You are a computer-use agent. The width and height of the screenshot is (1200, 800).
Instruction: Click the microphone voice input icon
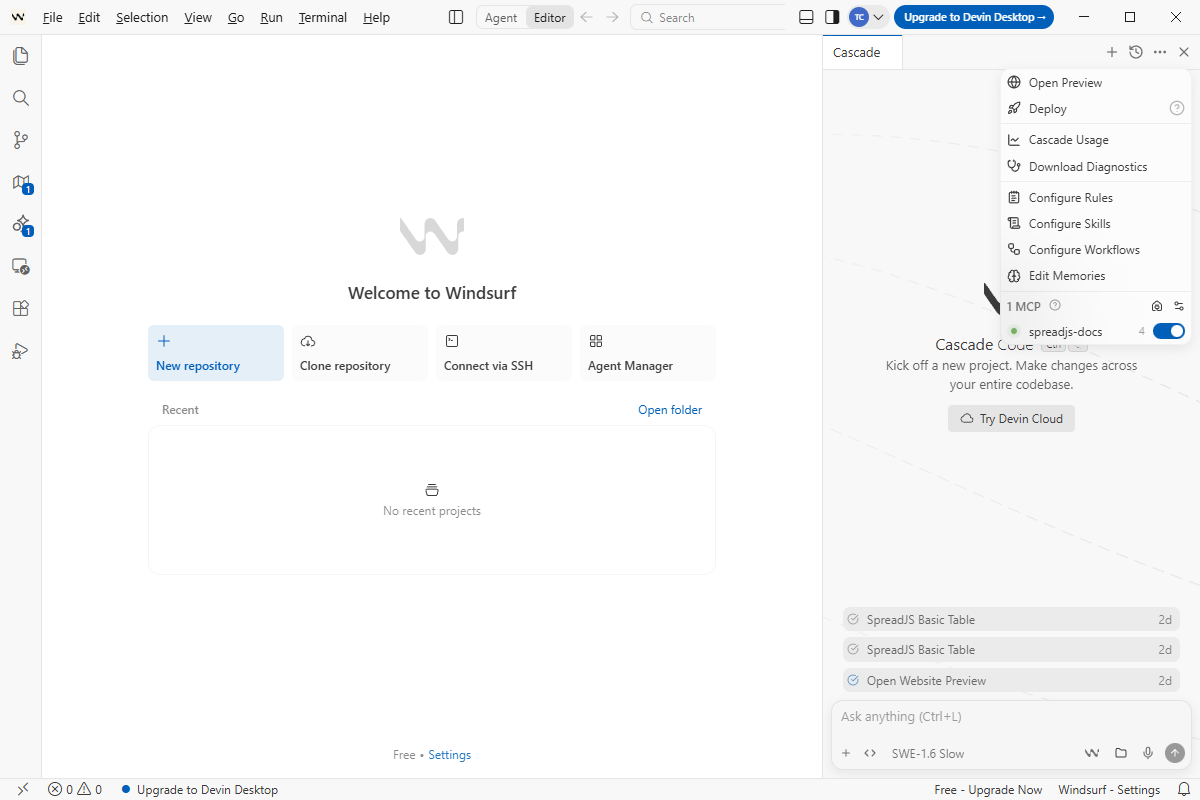[x=1148, y=753]
